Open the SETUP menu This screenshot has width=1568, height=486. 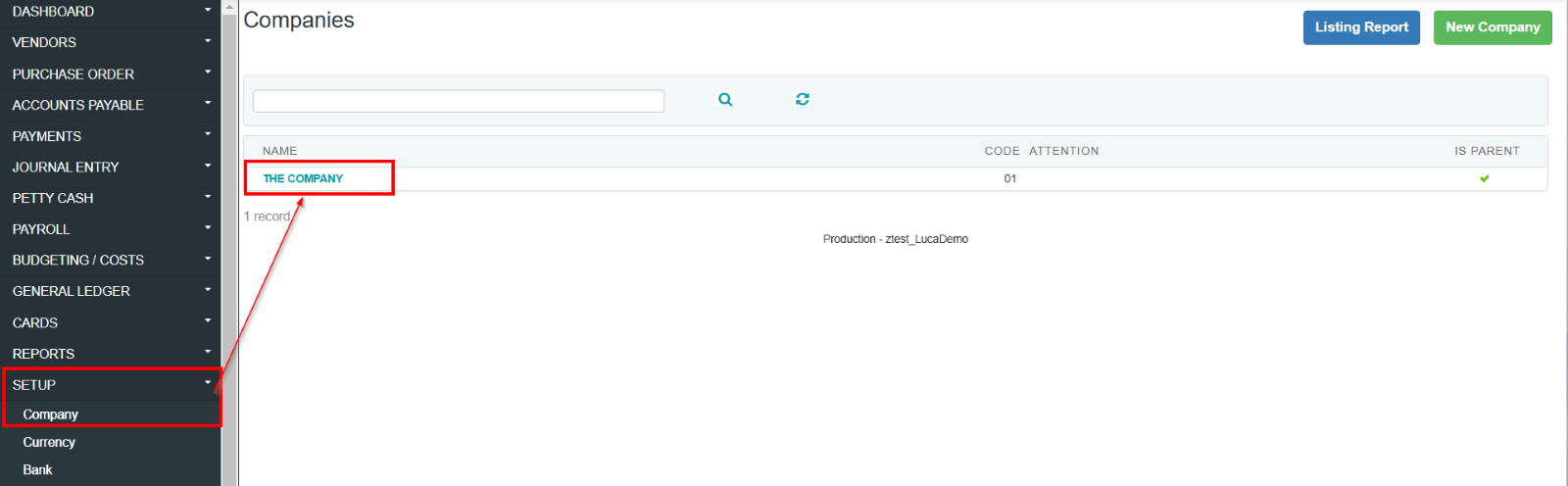click(x=34, y=385)
